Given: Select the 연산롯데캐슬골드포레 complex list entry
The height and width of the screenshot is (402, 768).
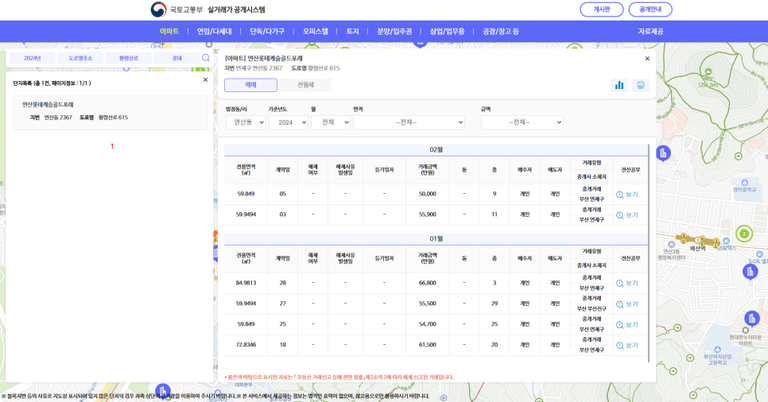Looking at the screenshot, I should pos(48,104).
